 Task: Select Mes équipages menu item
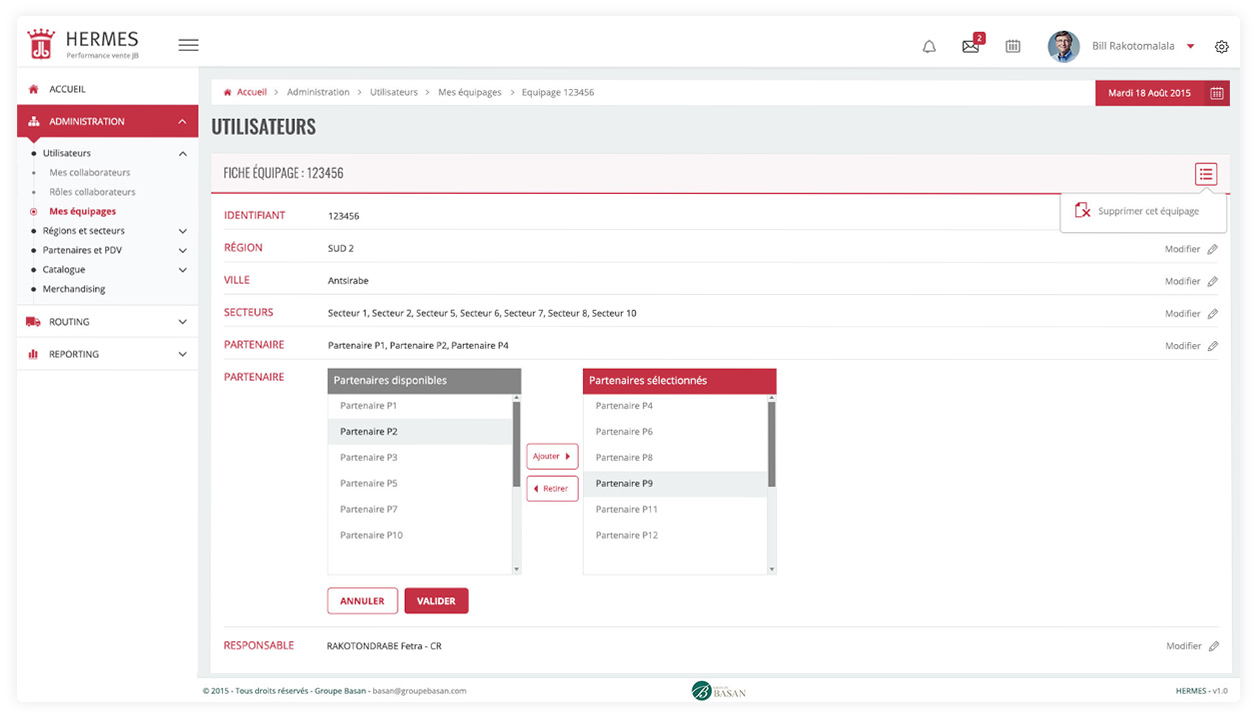[82, 211]
